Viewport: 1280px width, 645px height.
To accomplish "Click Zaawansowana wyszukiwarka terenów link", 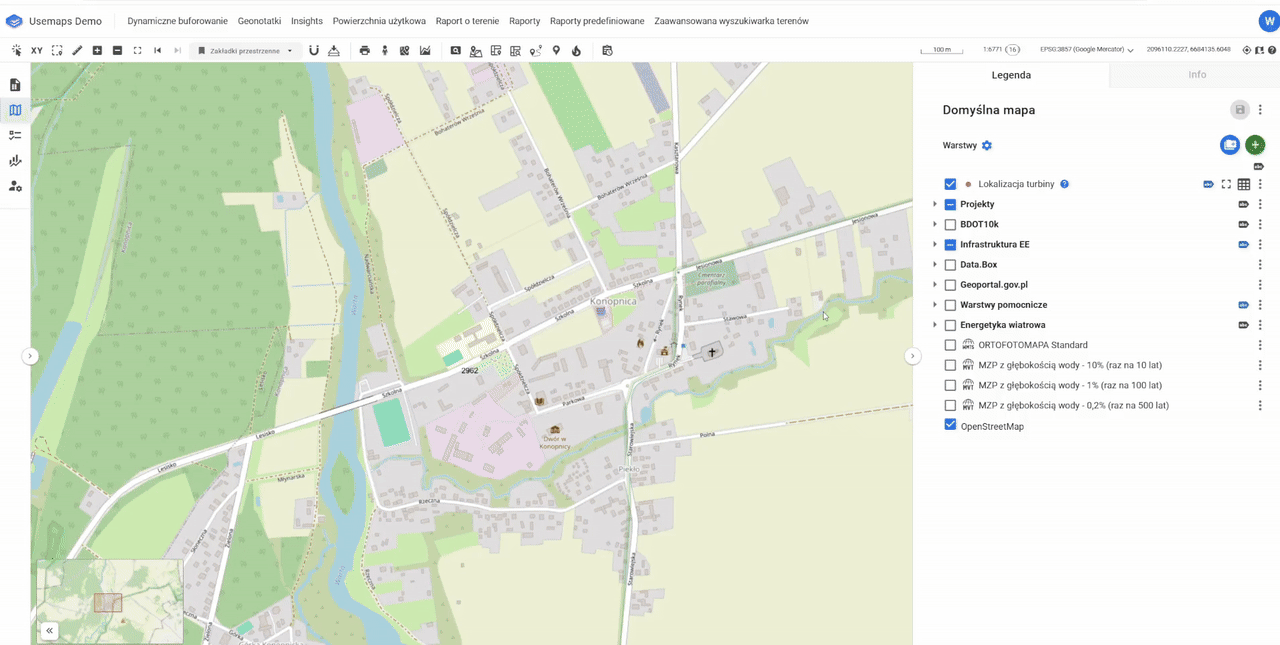I will [731, 21].
